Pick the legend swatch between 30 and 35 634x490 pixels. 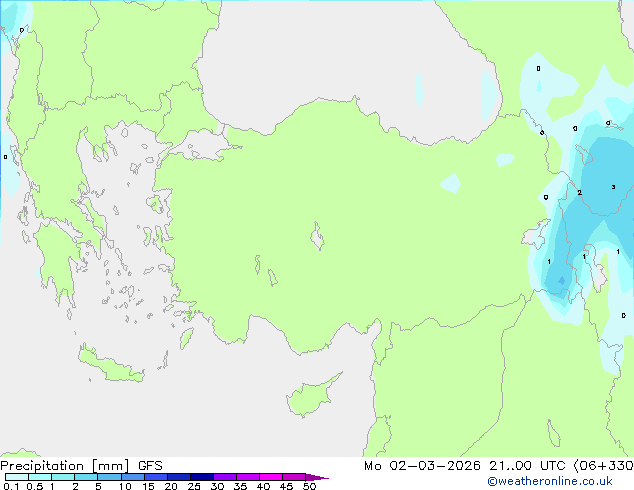225,477
